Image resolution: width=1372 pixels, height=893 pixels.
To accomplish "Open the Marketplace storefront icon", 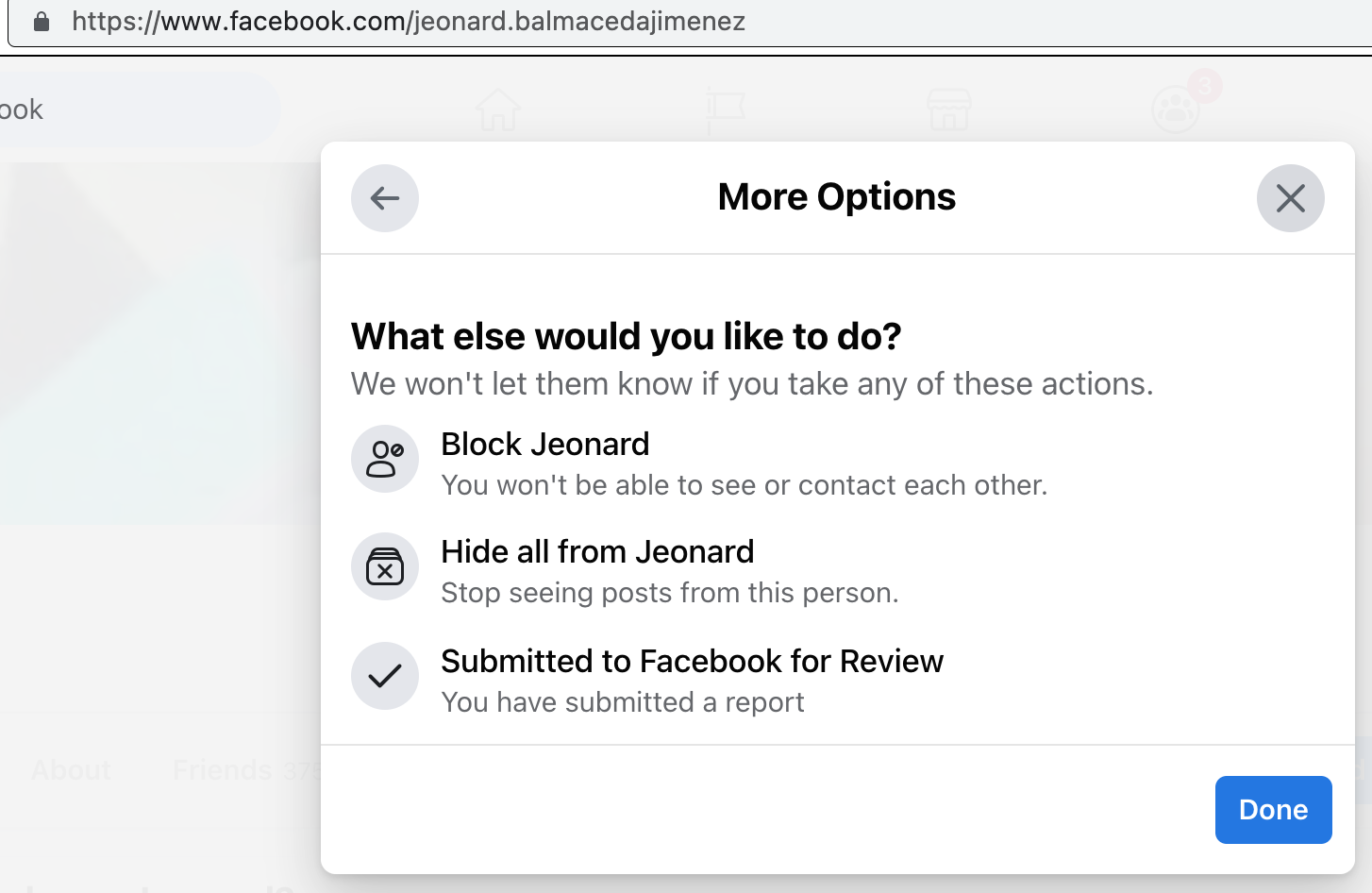I will (x=949, y=110).
